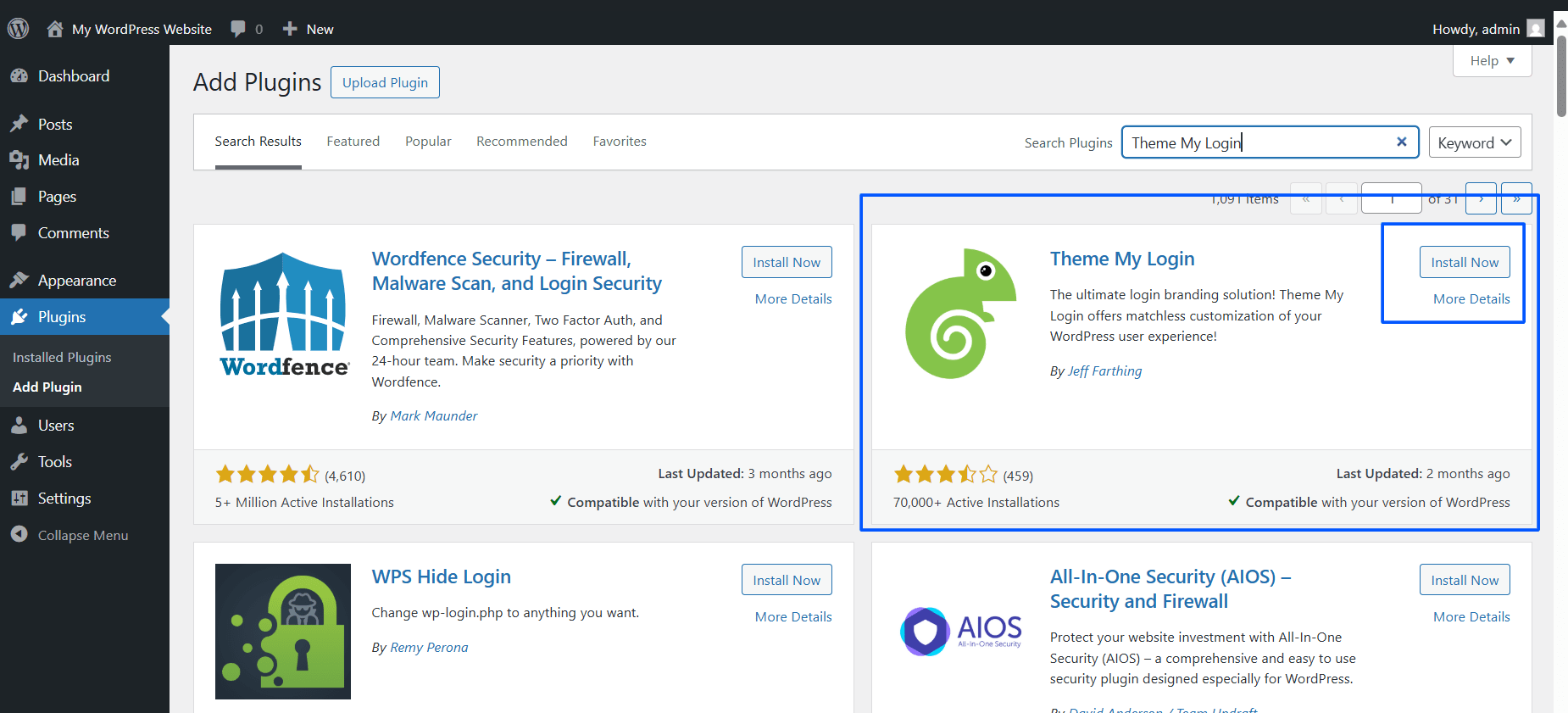Go to the next results page
Image resolution: width=1568 pixels, height=713 pixels.
(1481, 198)
